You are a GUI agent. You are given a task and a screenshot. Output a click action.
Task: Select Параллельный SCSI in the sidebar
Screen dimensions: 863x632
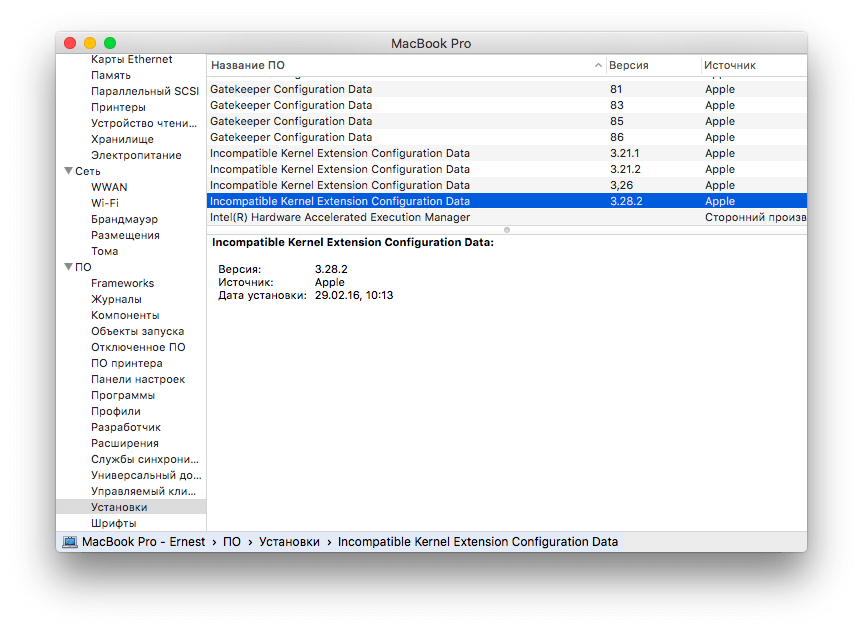145,91
